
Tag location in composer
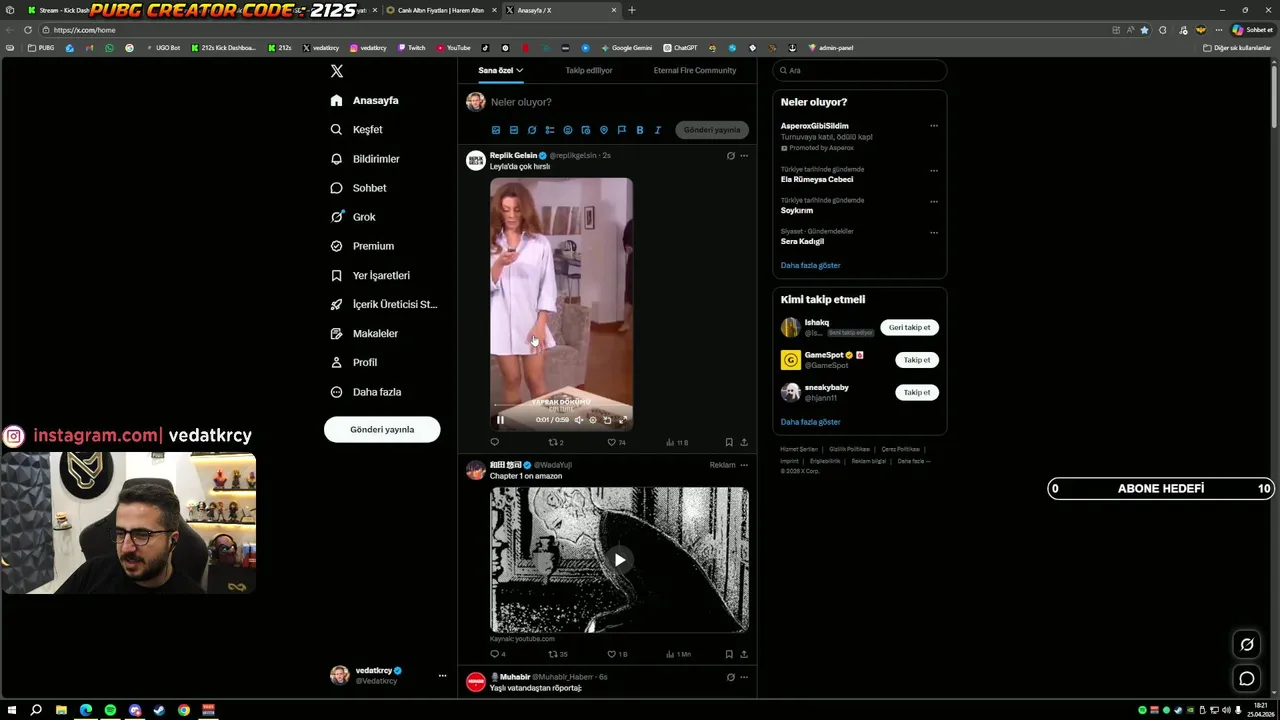pyautogui.click(x=604, y=130)
